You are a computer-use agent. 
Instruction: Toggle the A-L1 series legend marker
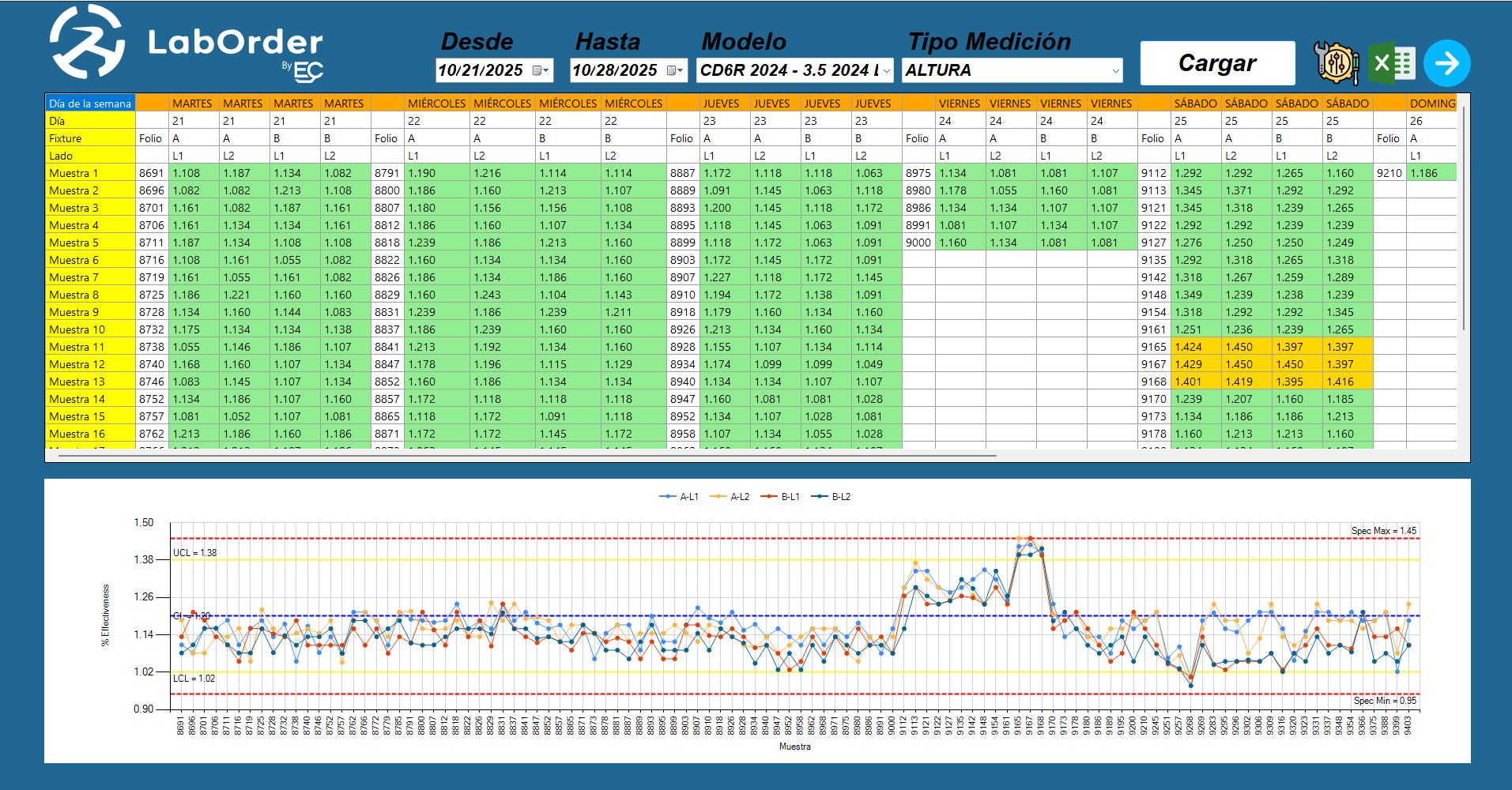pyautogui.click(x=668, y=497)
